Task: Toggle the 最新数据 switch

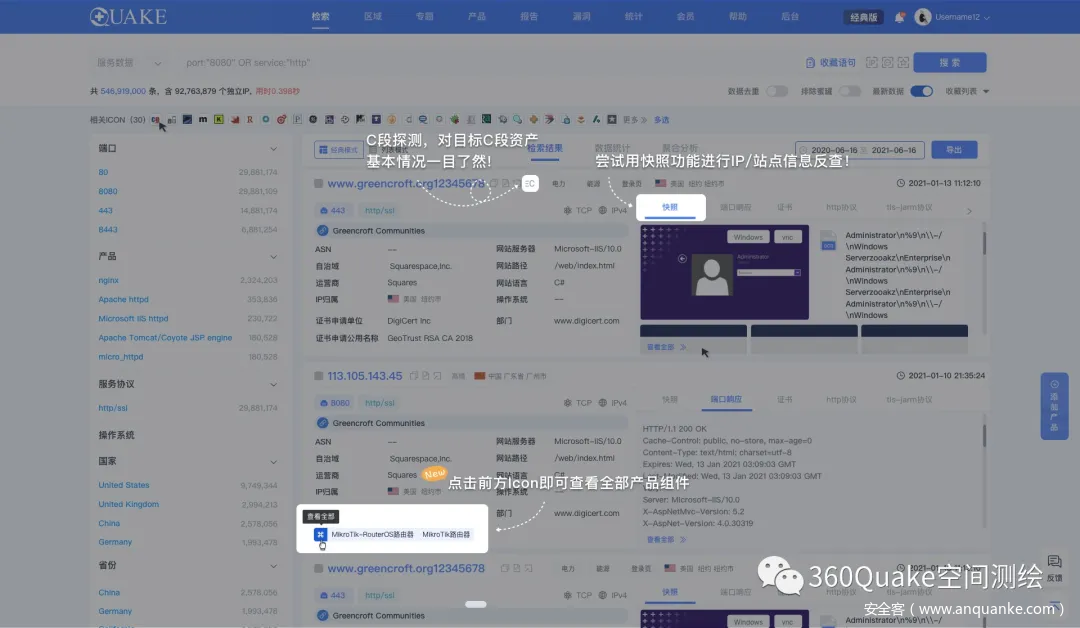Action: tap(921, 91)
